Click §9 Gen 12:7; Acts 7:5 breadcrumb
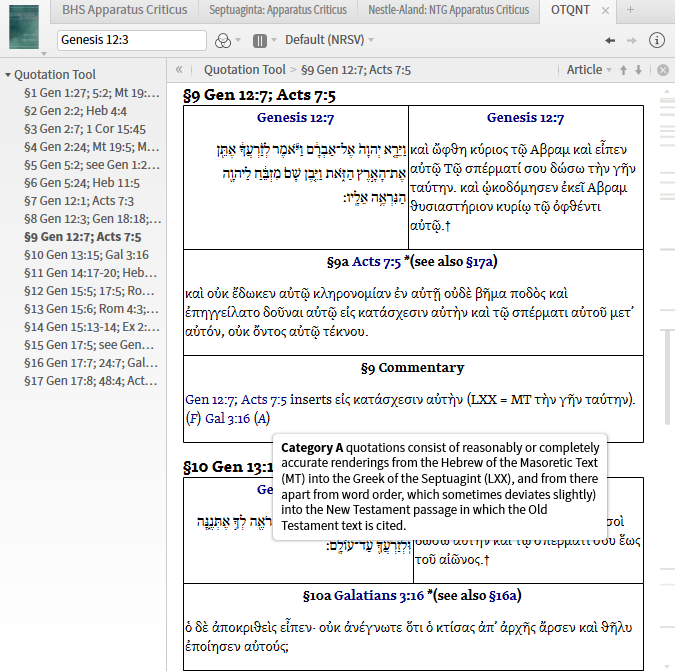 point(356,70)
